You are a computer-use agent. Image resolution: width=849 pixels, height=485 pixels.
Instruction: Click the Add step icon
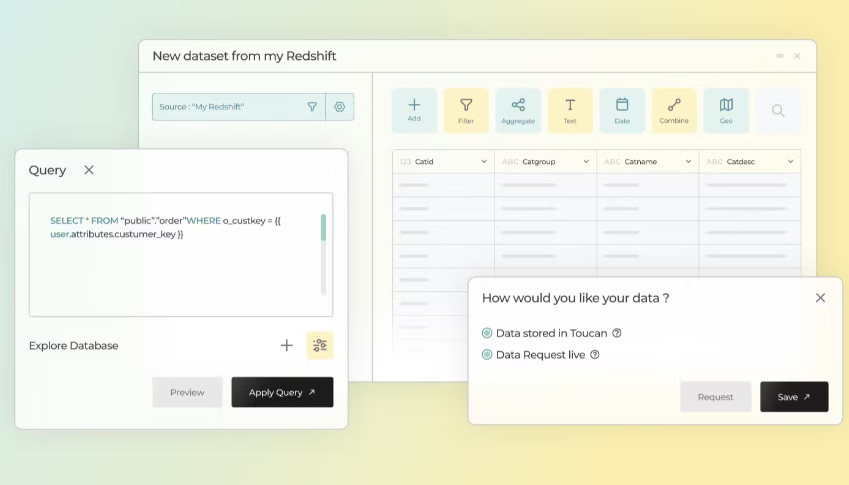tap(414, 110)
